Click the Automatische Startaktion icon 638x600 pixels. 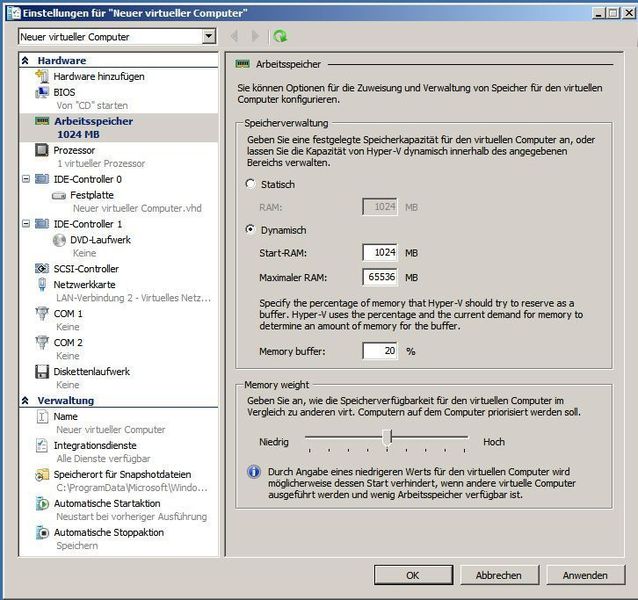coord(42,504)
